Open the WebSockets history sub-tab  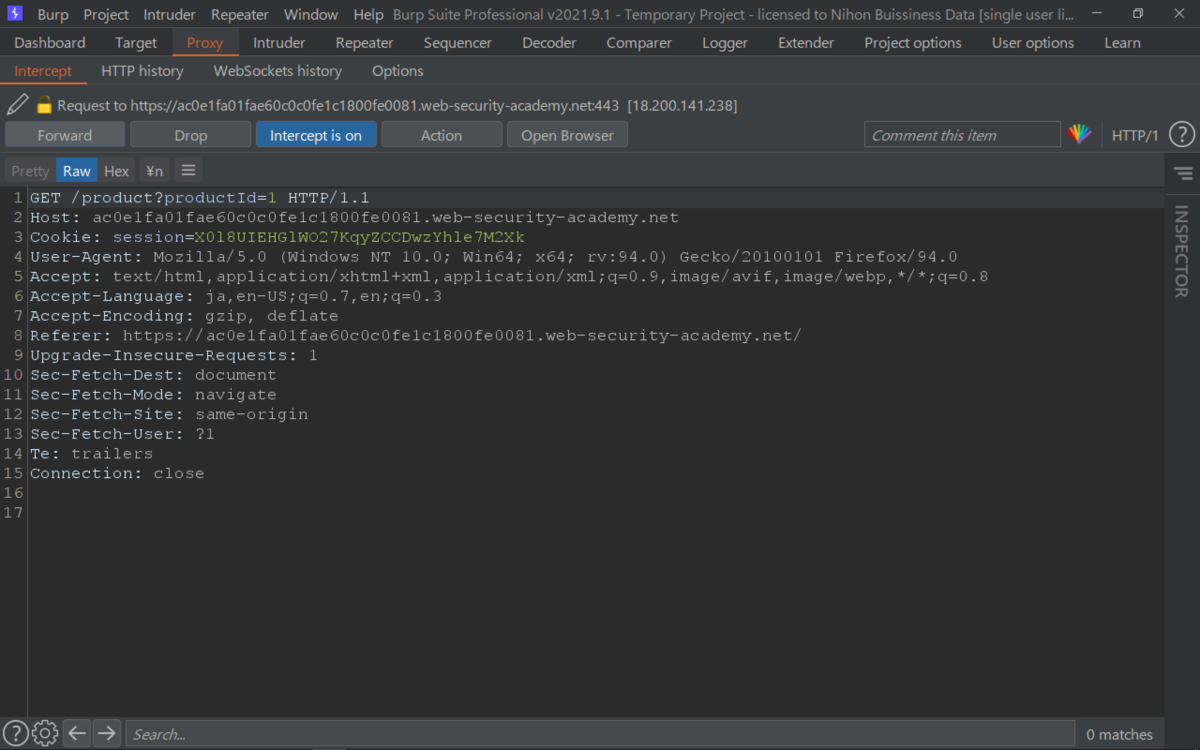[278, 71]
